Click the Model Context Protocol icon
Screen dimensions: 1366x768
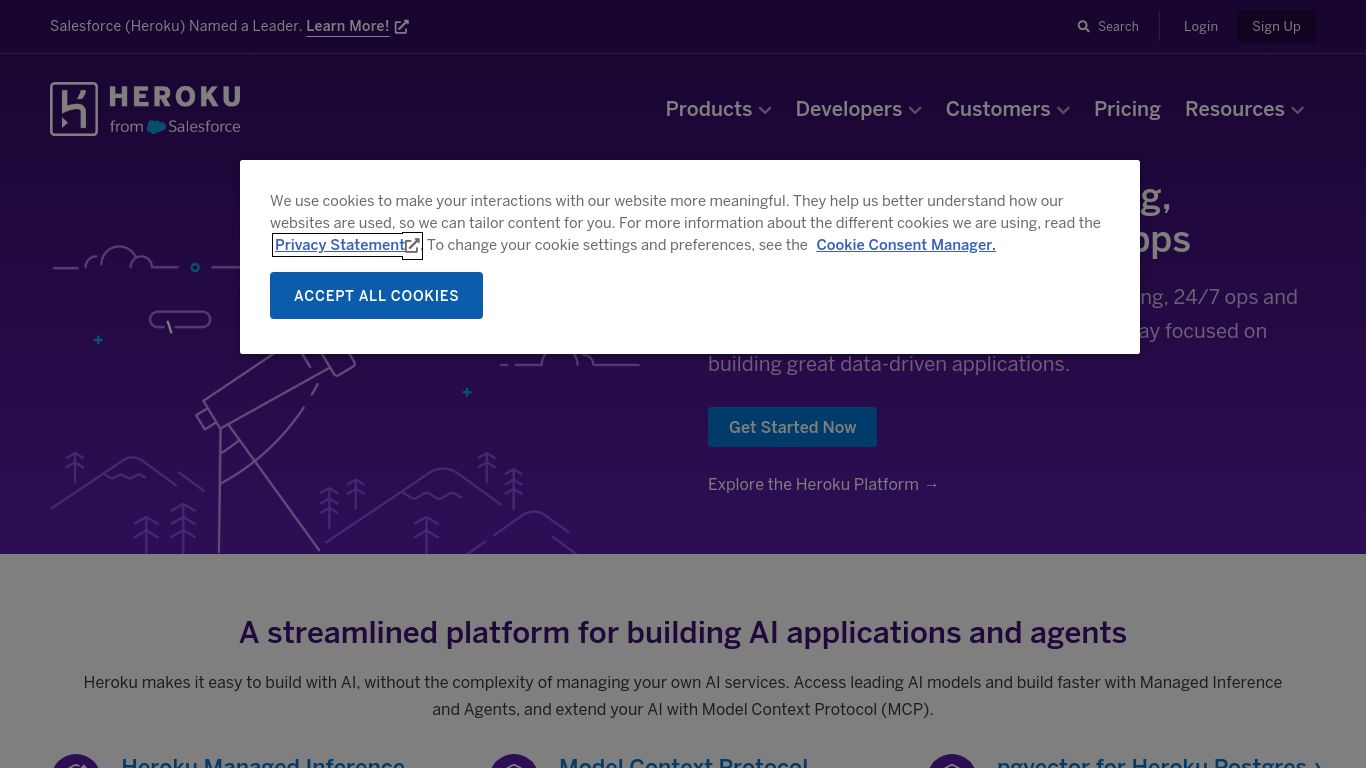[514, 761]
